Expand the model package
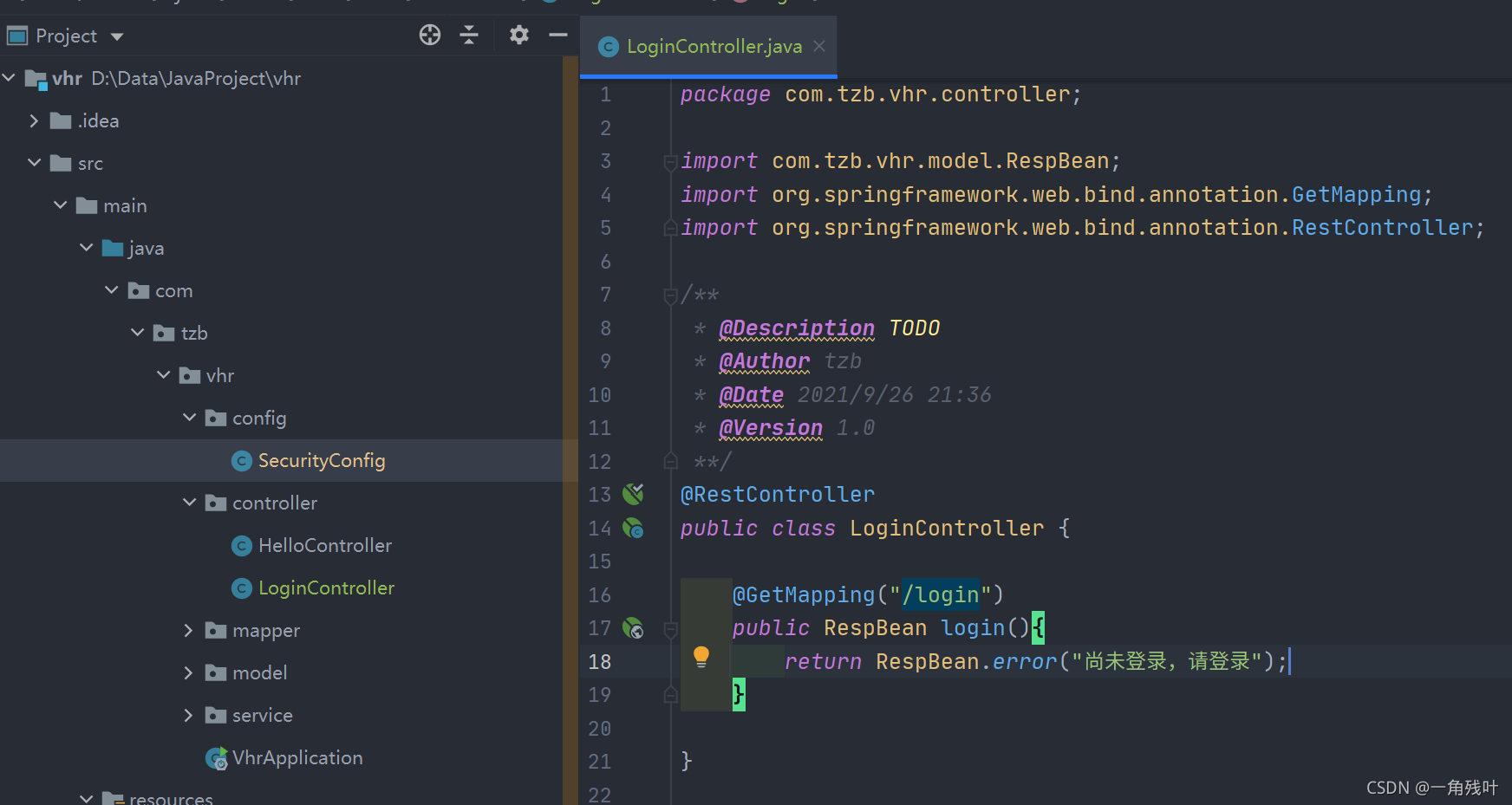The height and width of the screenshot is (805, 1512). [189, 672]
